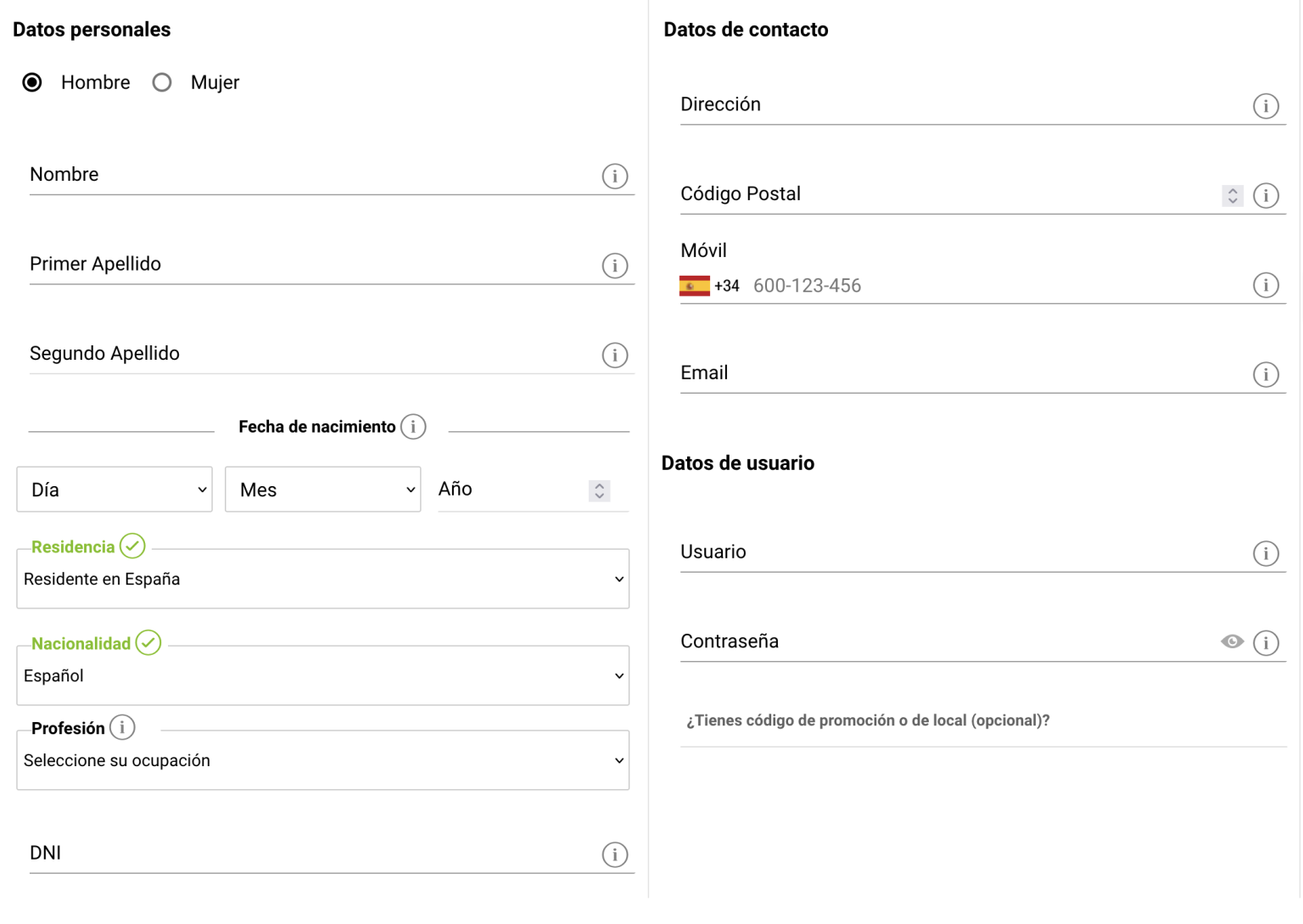
Task: Click the green checkmark next to Nacionalidad
Action: point(148,642)
